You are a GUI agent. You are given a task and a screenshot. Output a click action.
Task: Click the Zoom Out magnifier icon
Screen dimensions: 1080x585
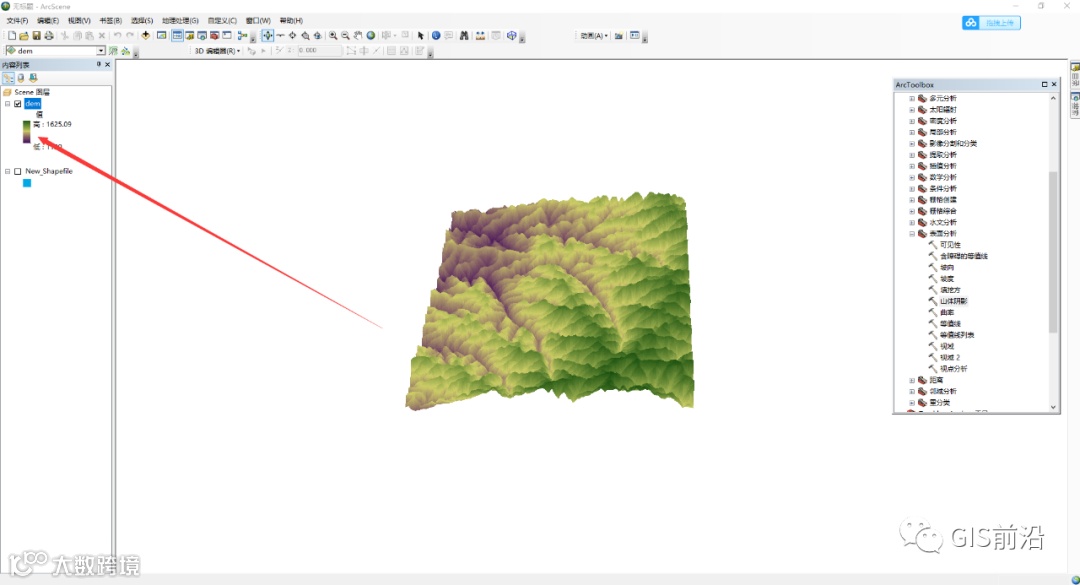(x=345, y=35)
